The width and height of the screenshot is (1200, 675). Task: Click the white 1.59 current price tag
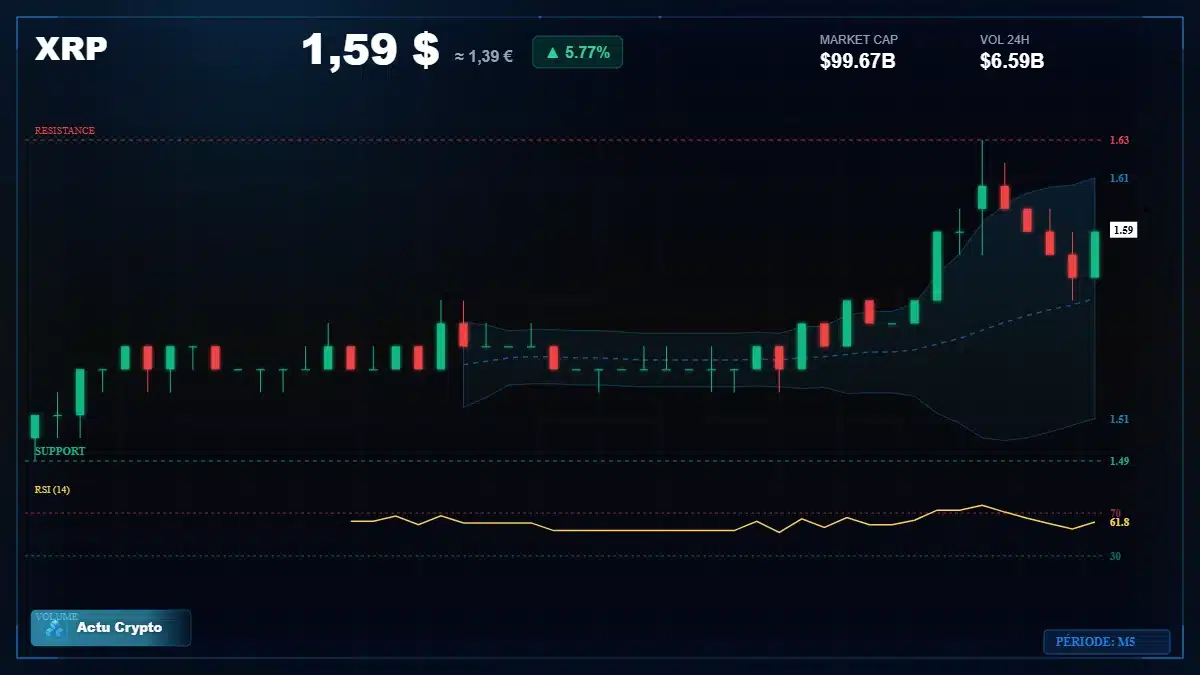point(1123,230)
